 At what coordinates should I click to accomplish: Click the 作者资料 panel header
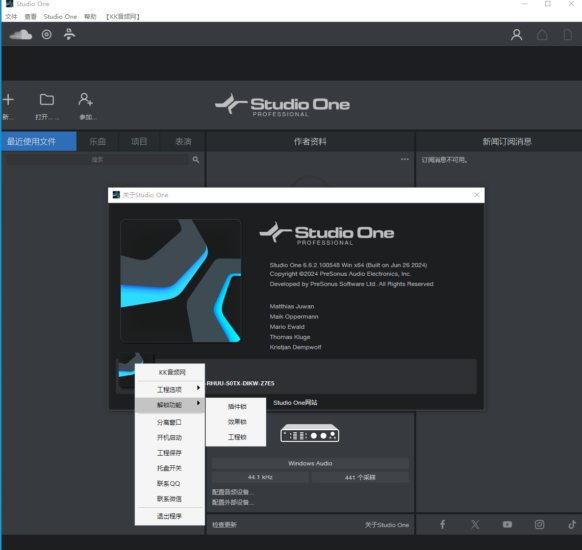tap(310, 141)
